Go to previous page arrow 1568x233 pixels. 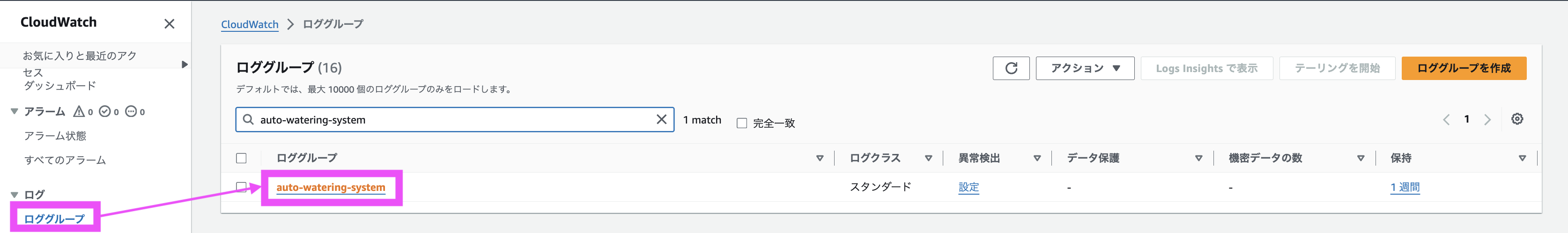(1447, 120)
